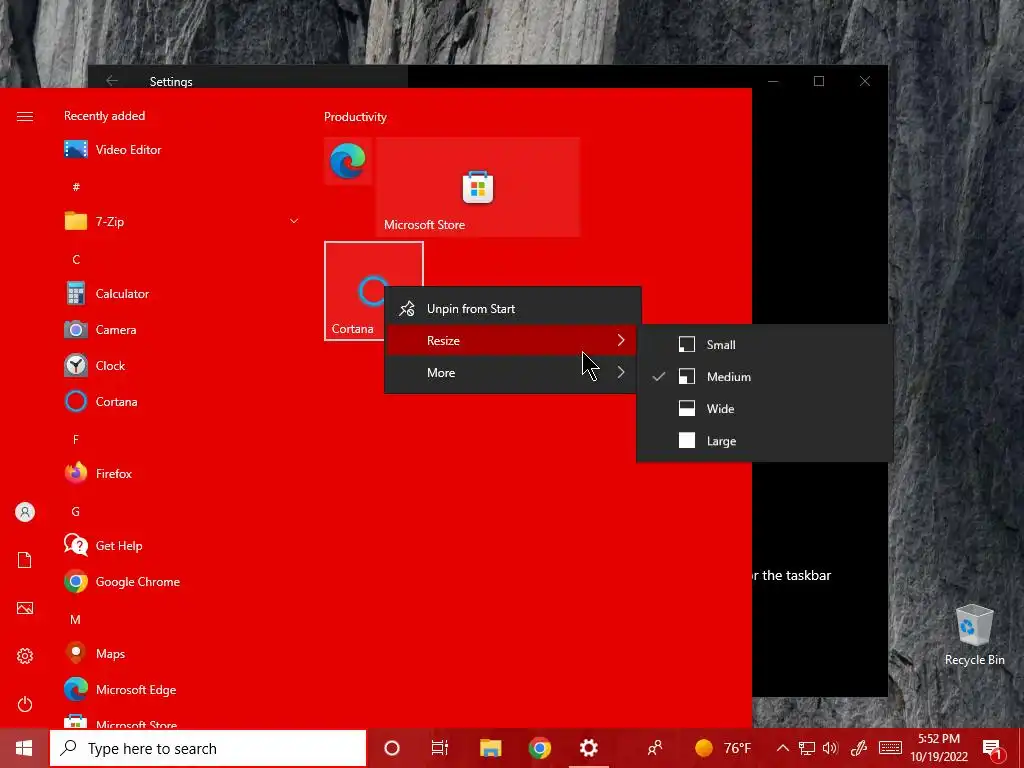Open Pictures from Start sidebar

coord(25,608)
